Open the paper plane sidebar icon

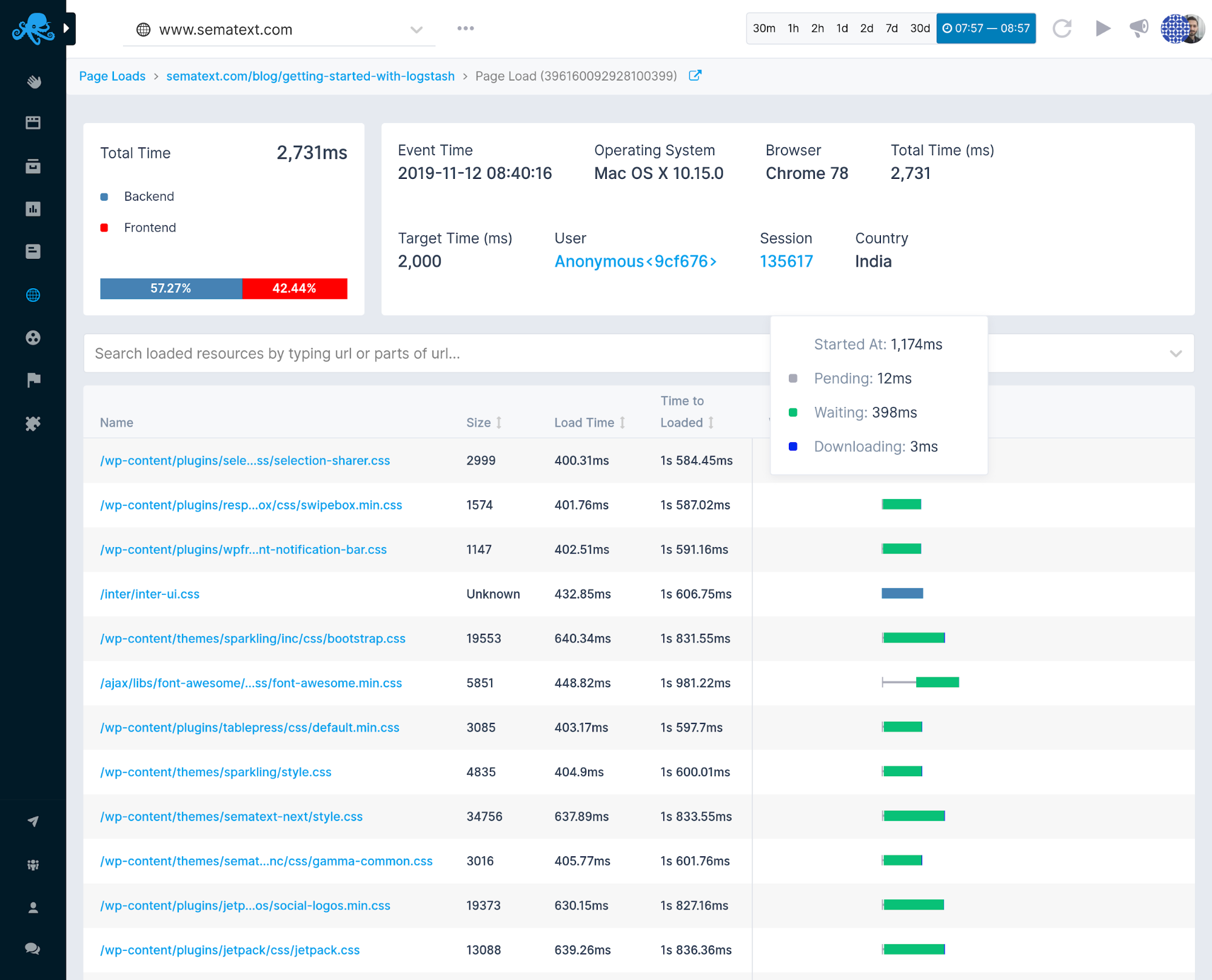[33, 821]
